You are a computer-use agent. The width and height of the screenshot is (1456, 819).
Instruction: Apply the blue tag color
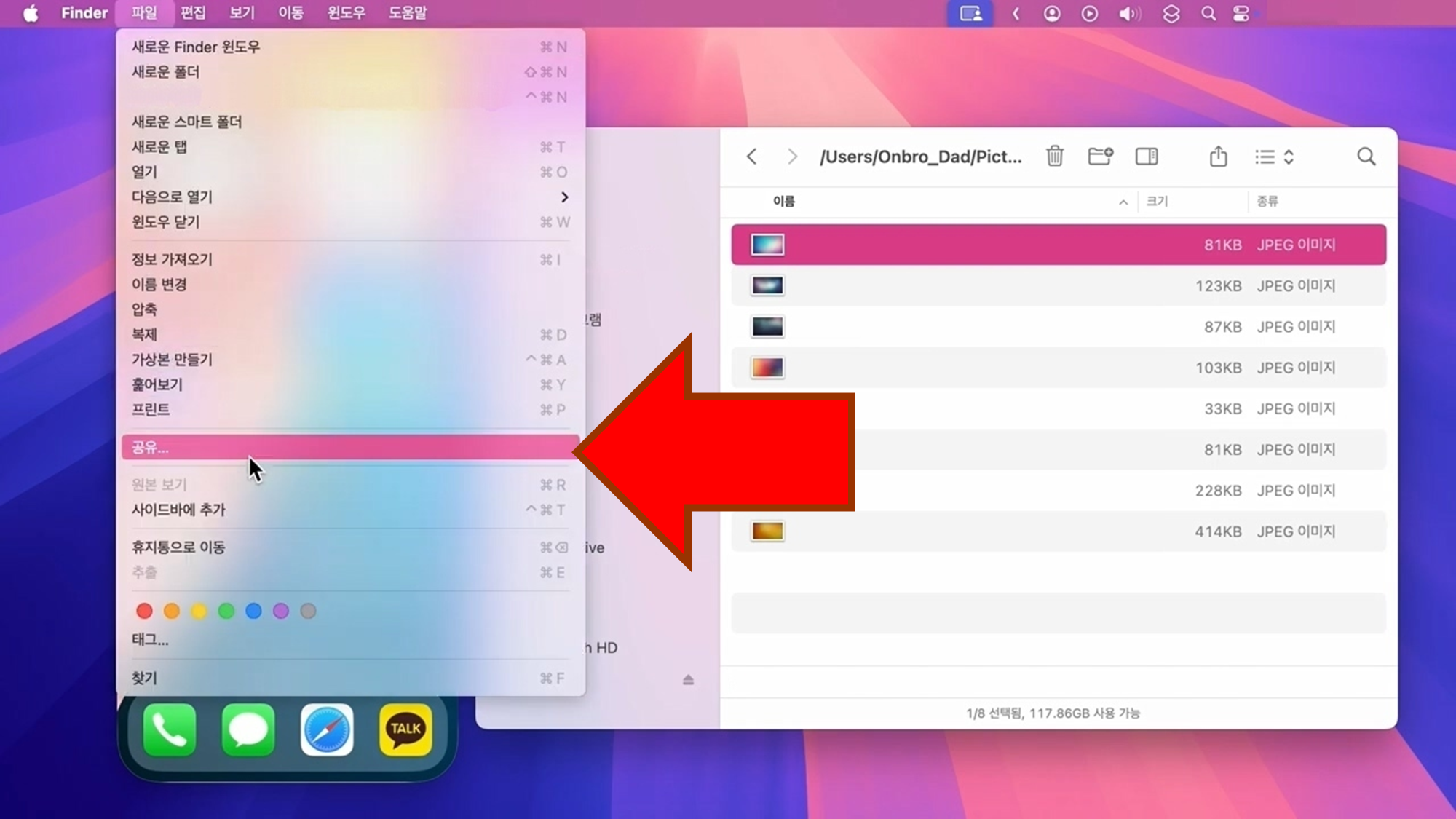253,611
